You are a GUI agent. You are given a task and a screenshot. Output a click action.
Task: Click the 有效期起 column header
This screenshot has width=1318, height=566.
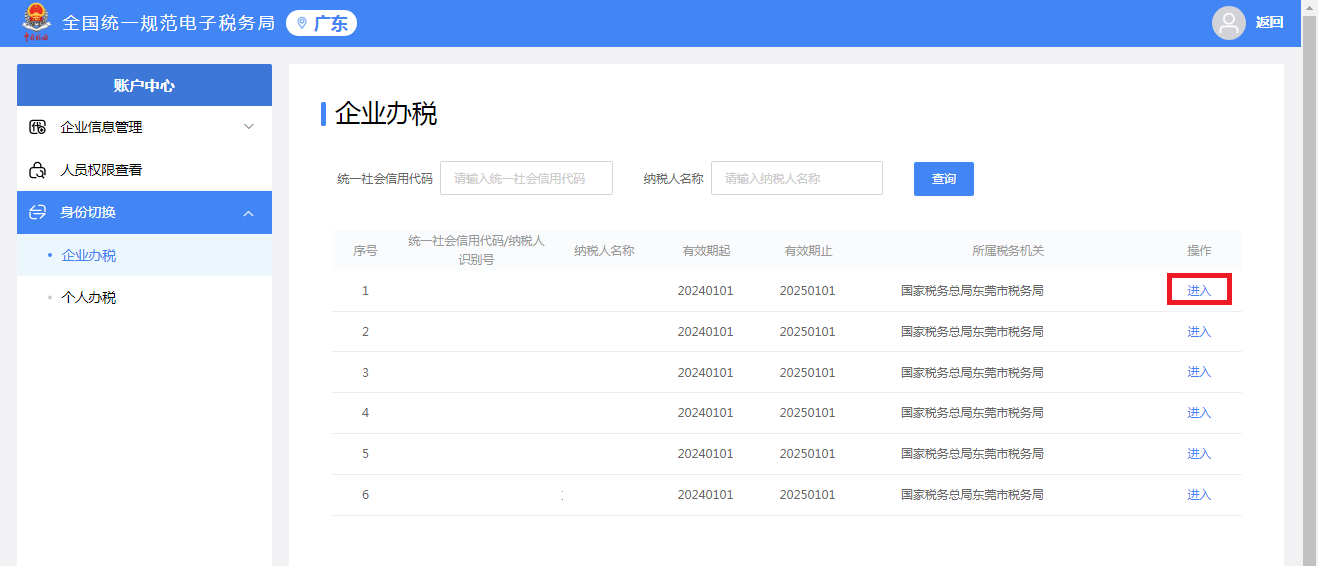pyautogui.click(x=706, y=250)
